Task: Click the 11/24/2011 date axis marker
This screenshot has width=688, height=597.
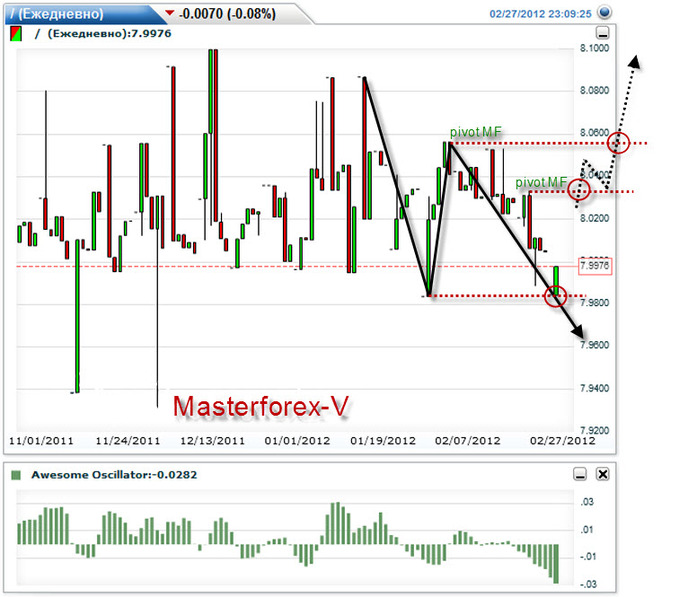Action: [x=128, y=440]
